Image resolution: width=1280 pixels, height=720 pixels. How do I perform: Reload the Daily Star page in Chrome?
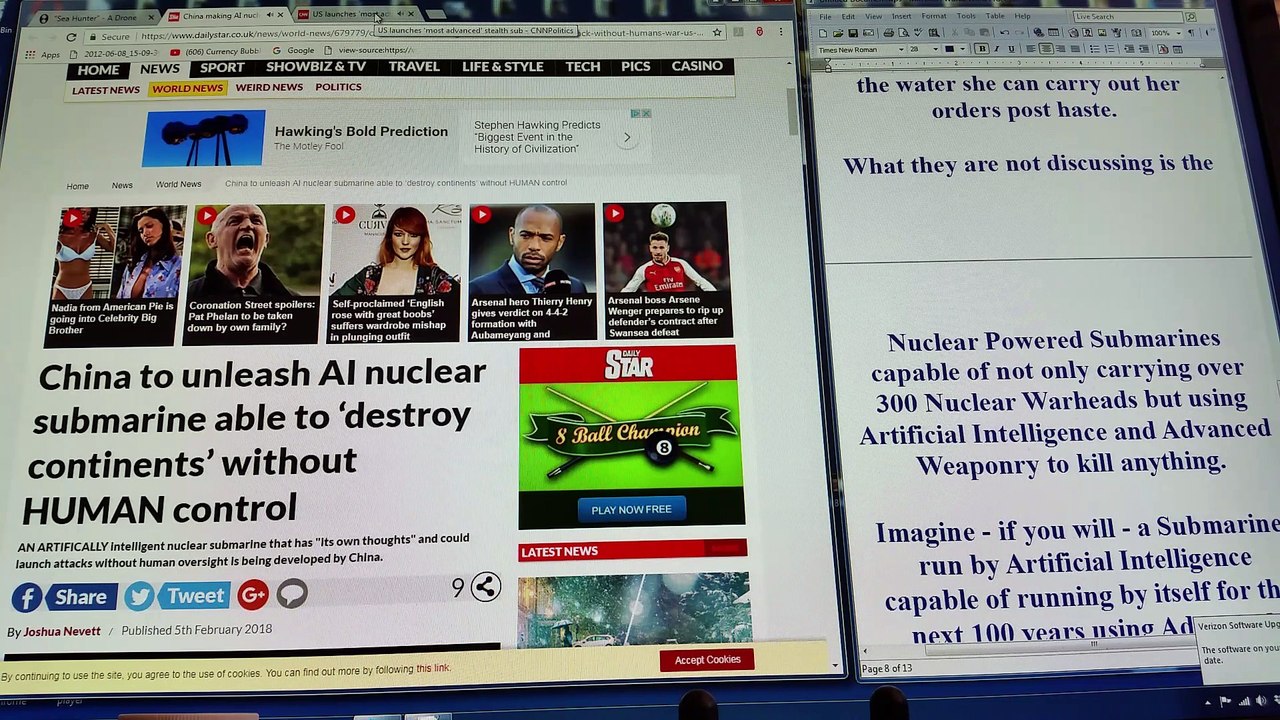[x=70, y=37]
